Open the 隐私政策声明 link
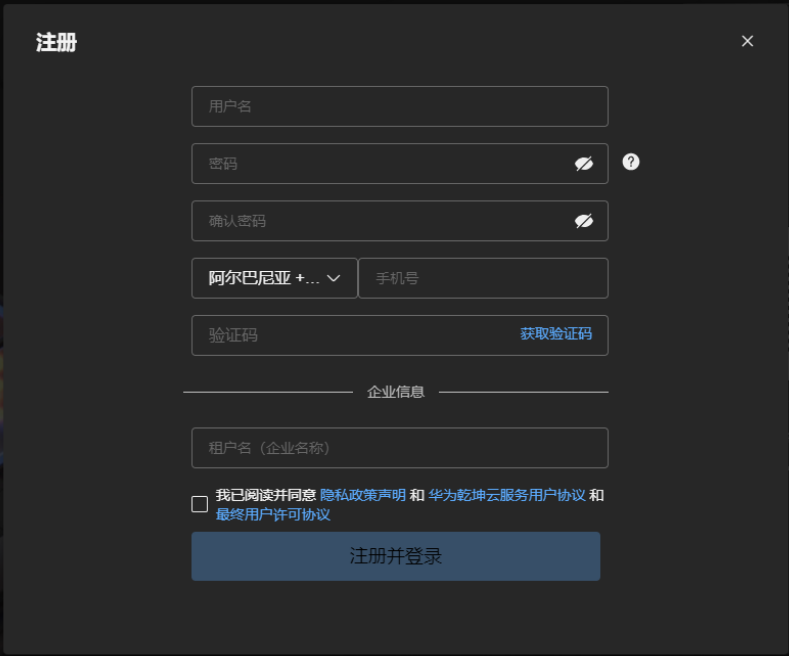Image resolution: width=789 pixels, height=656 pixels. coord(363,495)
